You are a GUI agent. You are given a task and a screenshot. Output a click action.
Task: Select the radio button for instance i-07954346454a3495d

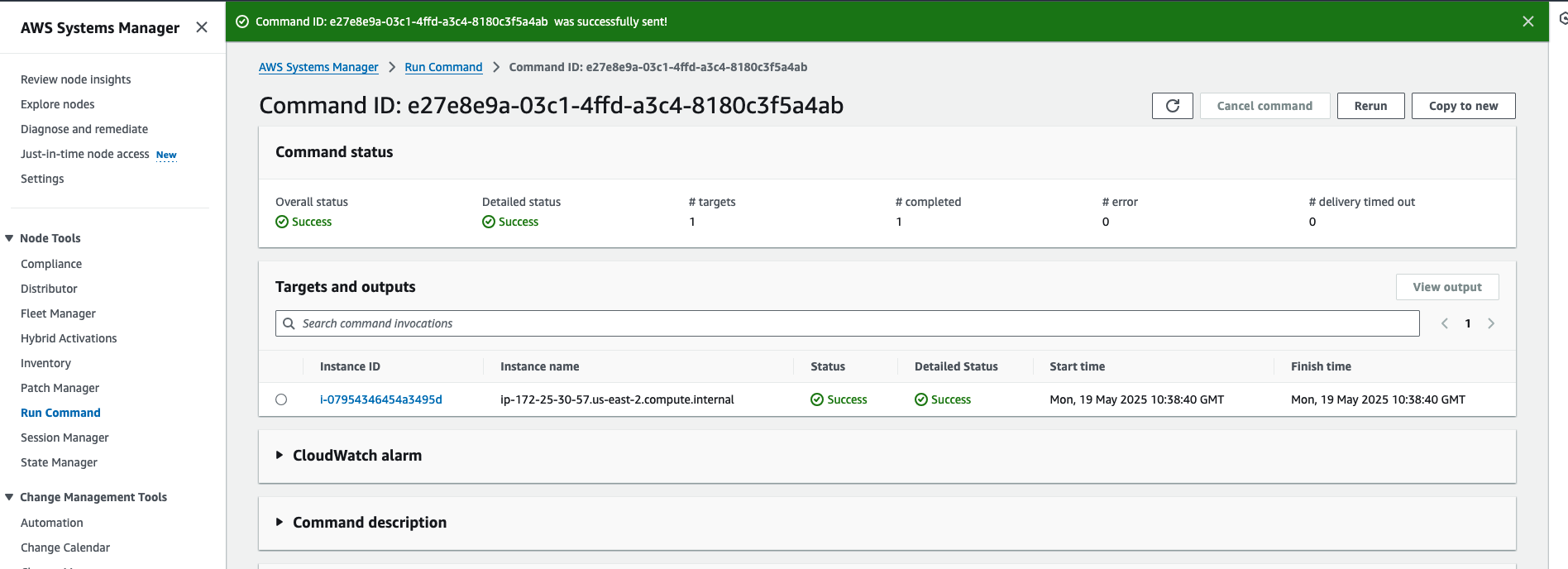point(281,399)
